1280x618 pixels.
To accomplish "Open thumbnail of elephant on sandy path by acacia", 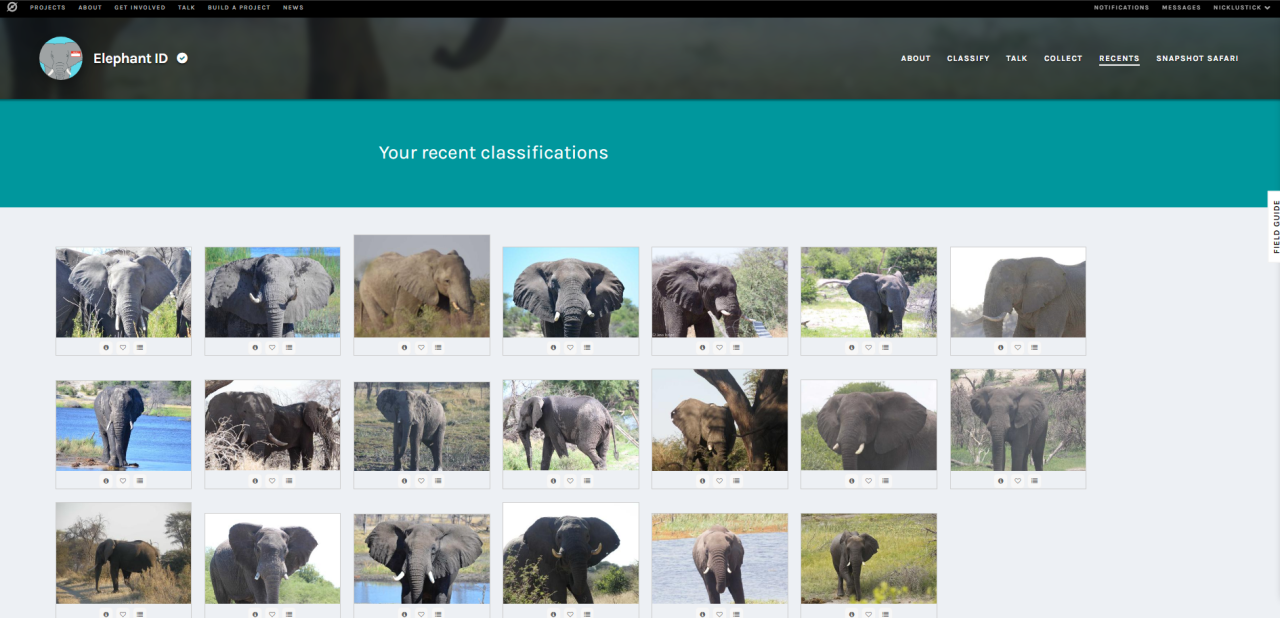I will click(x=123, y=553).
